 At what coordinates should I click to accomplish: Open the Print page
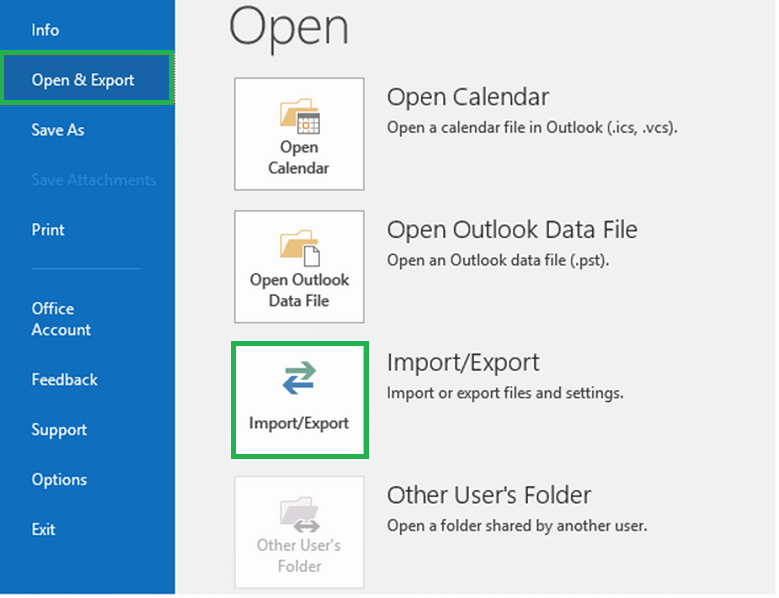point(48,229)
